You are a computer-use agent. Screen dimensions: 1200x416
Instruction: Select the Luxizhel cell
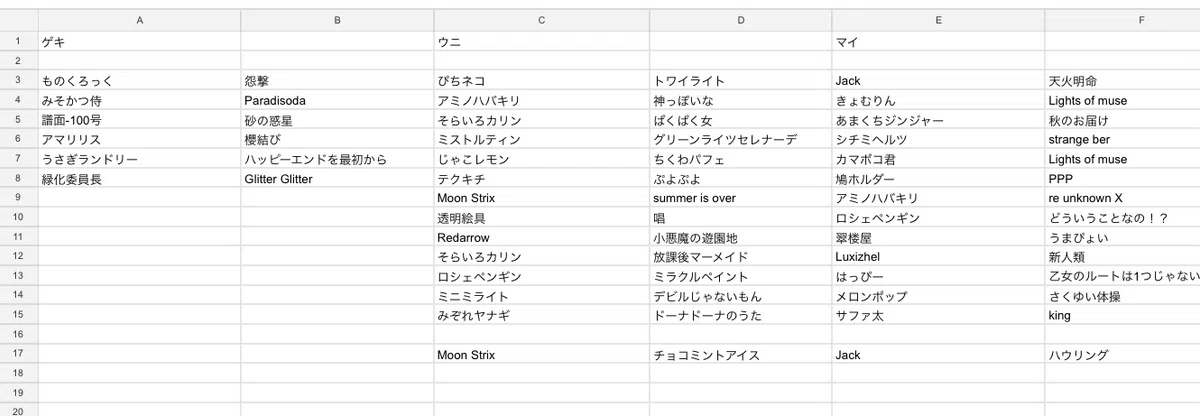pyautogui.click(x=938, y=257)
